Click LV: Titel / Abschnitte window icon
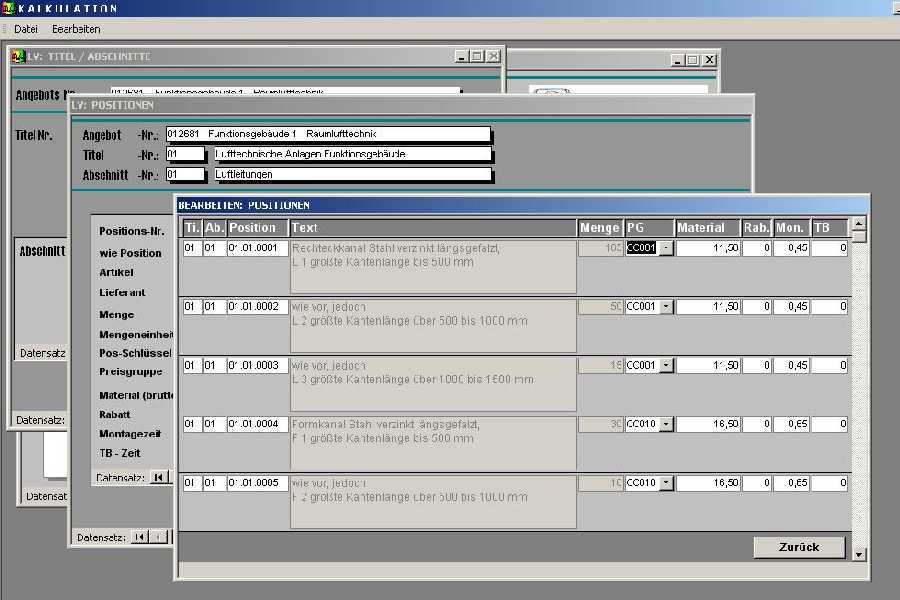This screenshot has height=600, width=900. click(17, 57)
